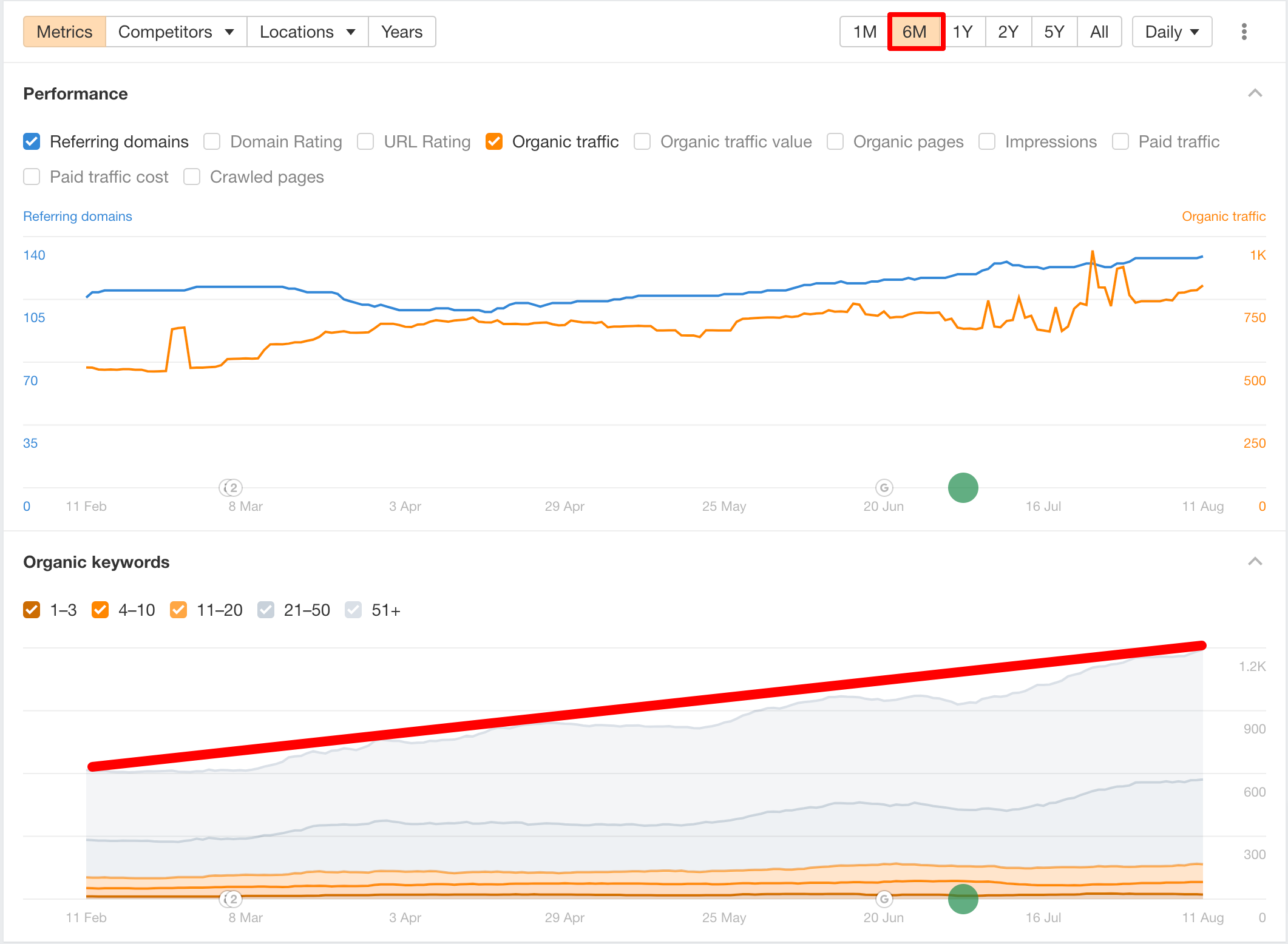Click the green circle marker on Performance chart

tap(963, 487)
